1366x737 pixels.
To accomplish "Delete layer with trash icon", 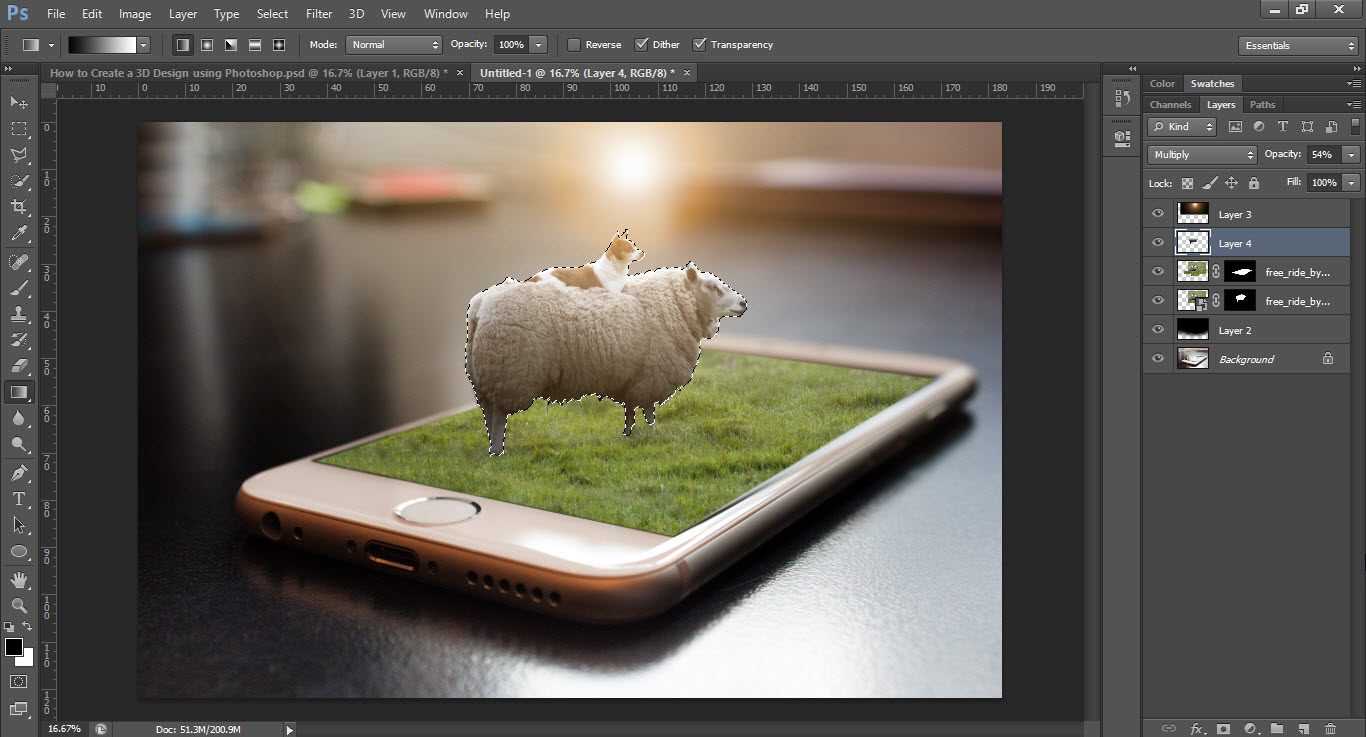I will click(1330, 728).
